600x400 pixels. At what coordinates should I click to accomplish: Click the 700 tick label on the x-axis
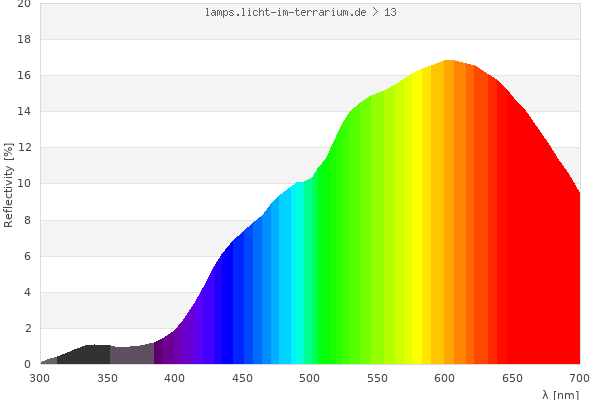coord(579,378)
